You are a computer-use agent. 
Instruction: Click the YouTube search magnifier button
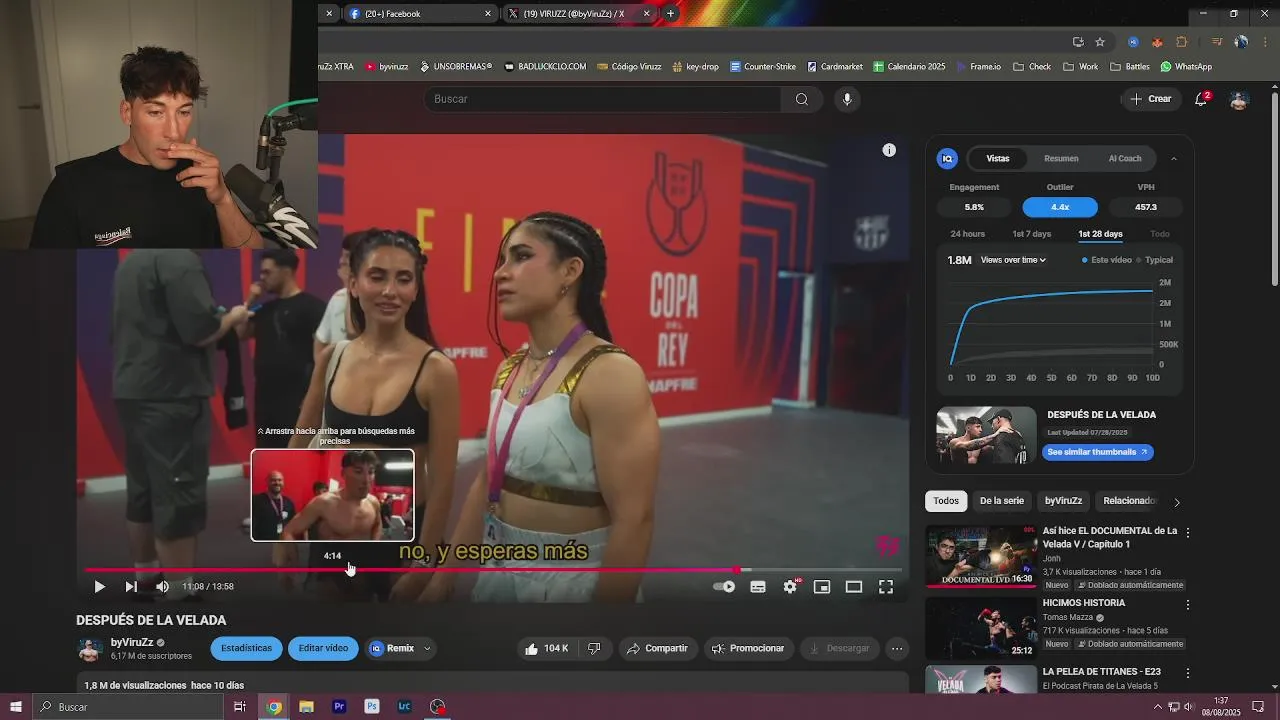(802, 99)
